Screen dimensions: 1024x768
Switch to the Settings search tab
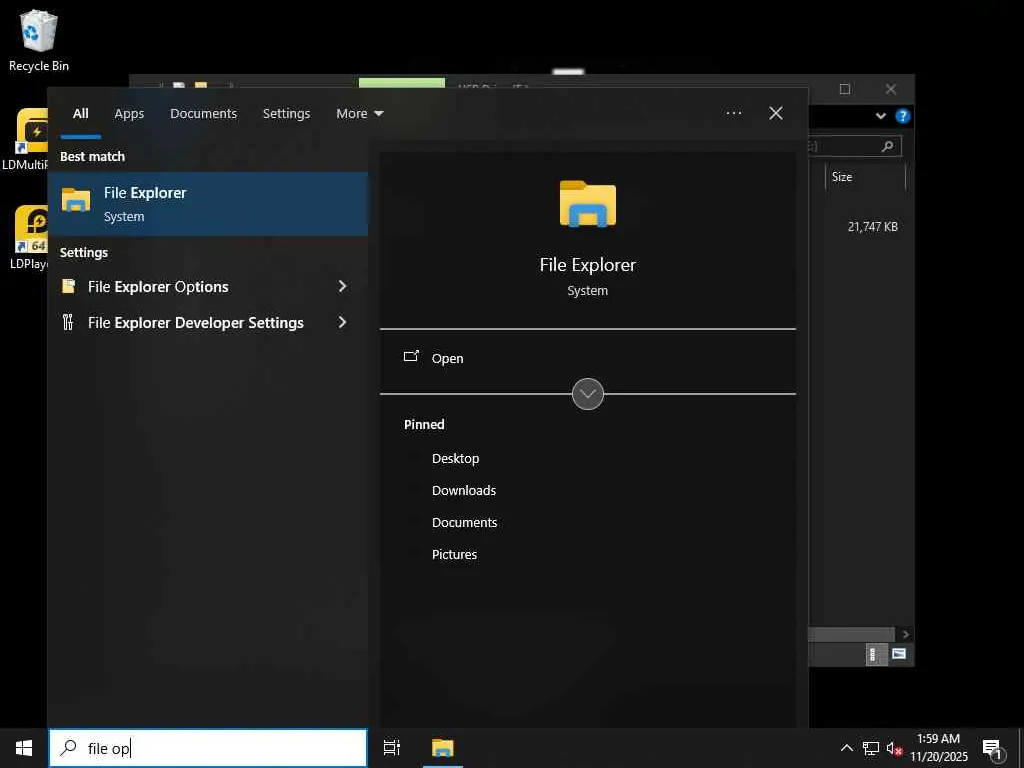[286, 114]
